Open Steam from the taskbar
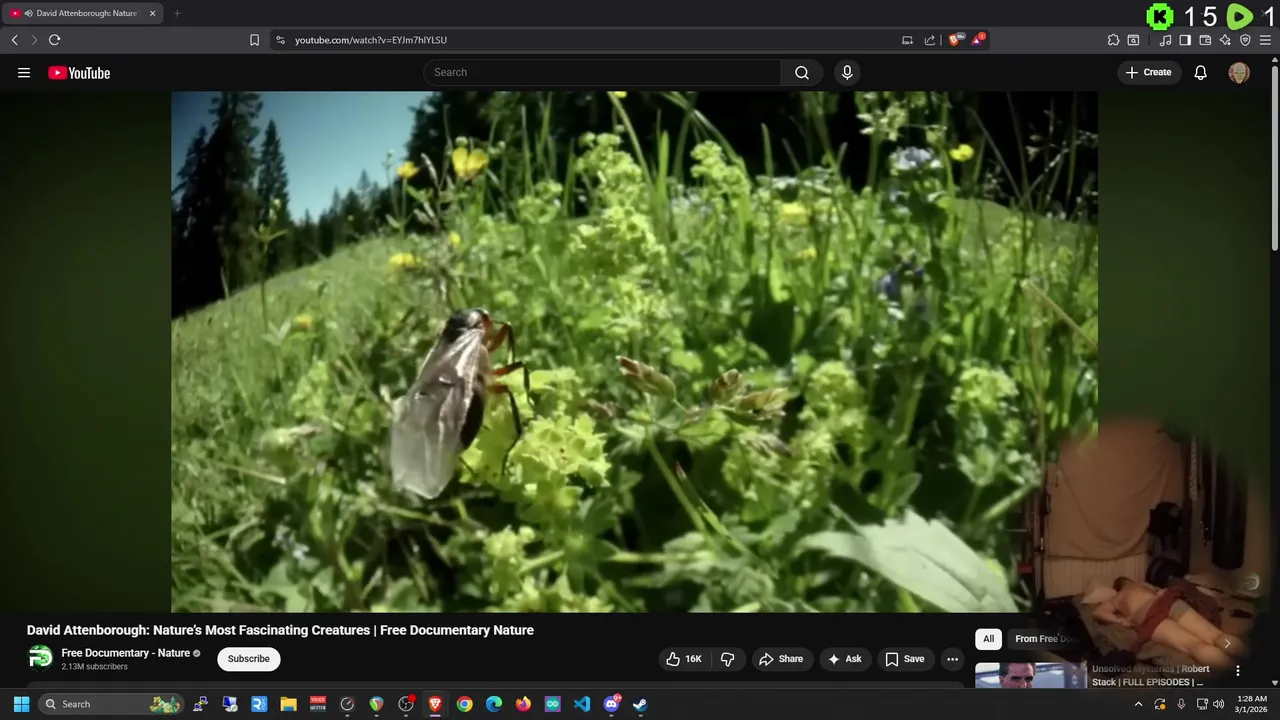Image resolution: width=1280 pixels, height=720 pixels. tap(640, 704)
